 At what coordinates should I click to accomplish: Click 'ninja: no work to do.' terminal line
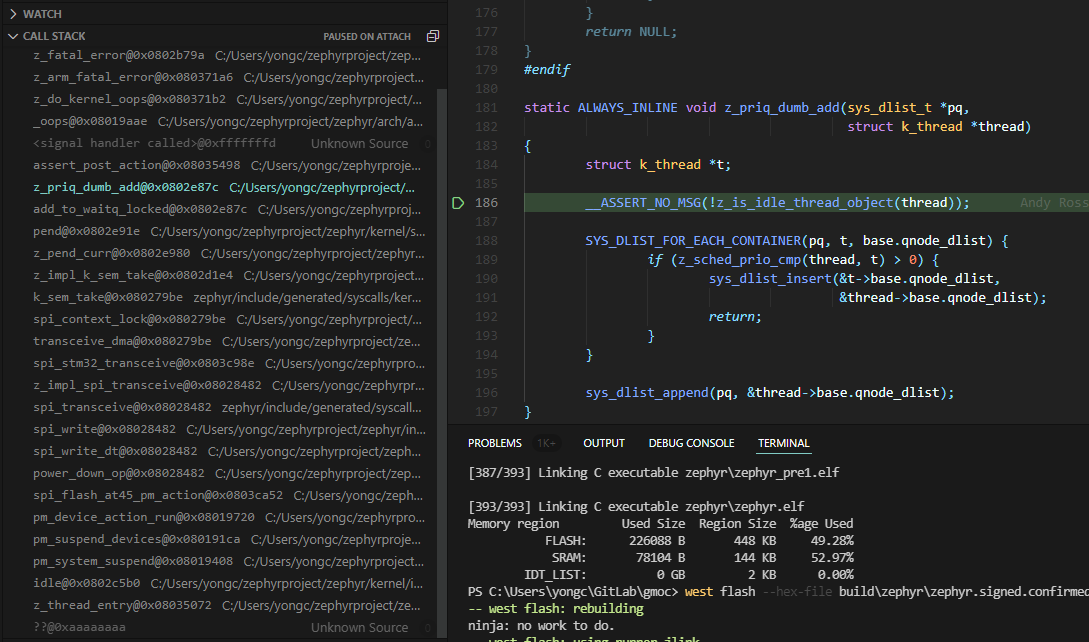(541, 626)
